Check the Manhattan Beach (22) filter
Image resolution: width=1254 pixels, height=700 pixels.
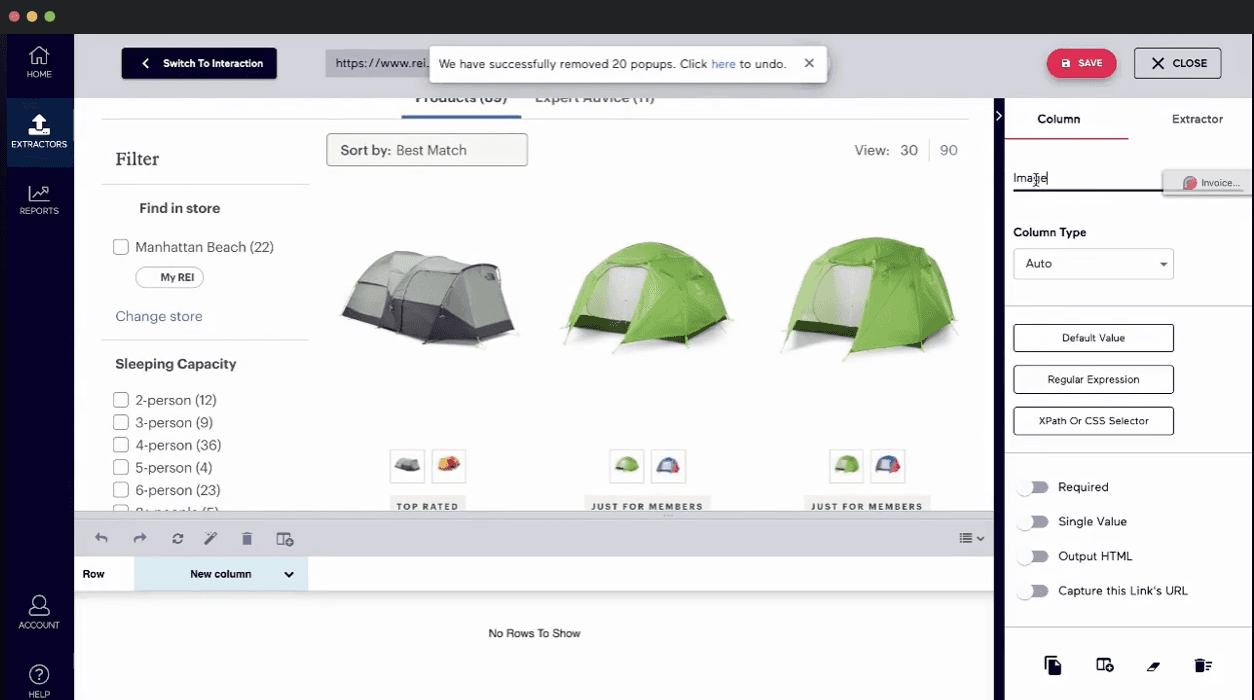pos(121,247)
